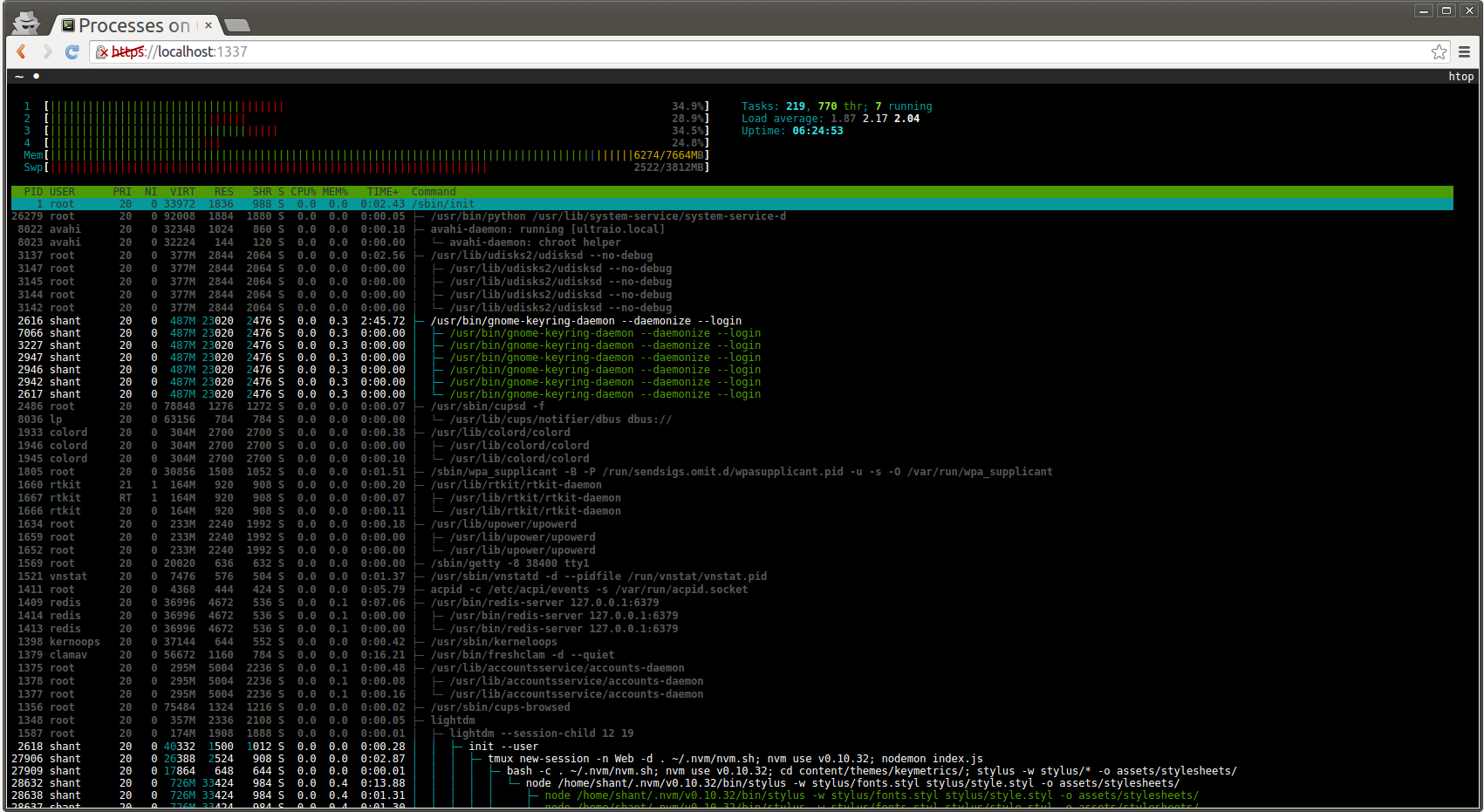
Task: Open a new browser tab
Action: point(236,25)
